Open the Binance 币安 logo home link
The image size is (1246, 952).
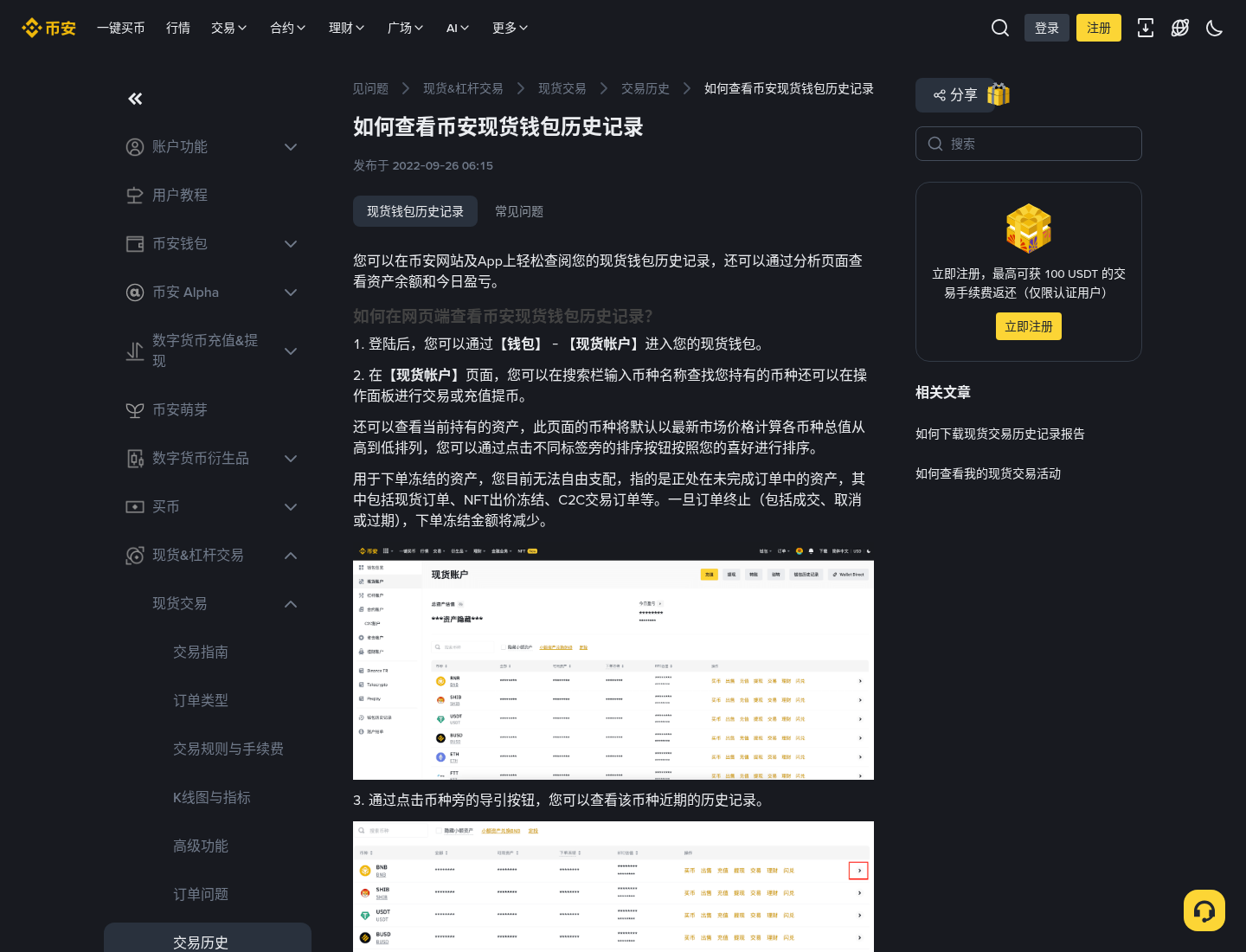tap(48, 28)
